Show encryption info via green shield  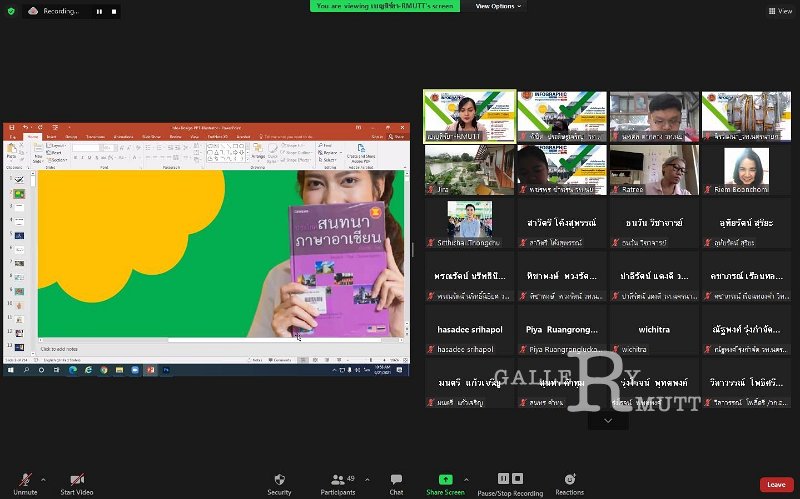click(x=11, y=11)
